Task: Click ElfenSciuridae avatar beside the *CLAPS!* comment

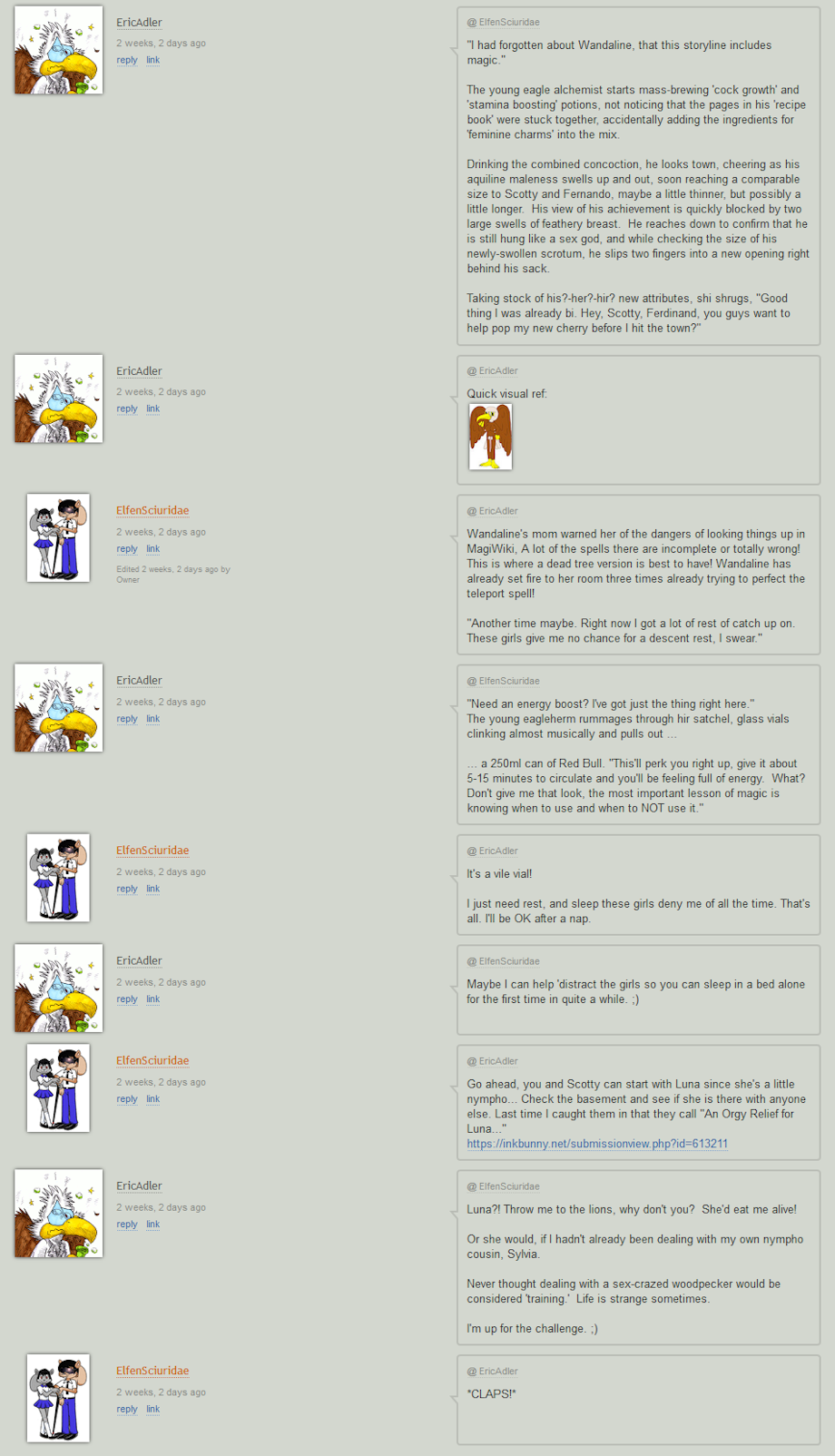Action: 58,1398
